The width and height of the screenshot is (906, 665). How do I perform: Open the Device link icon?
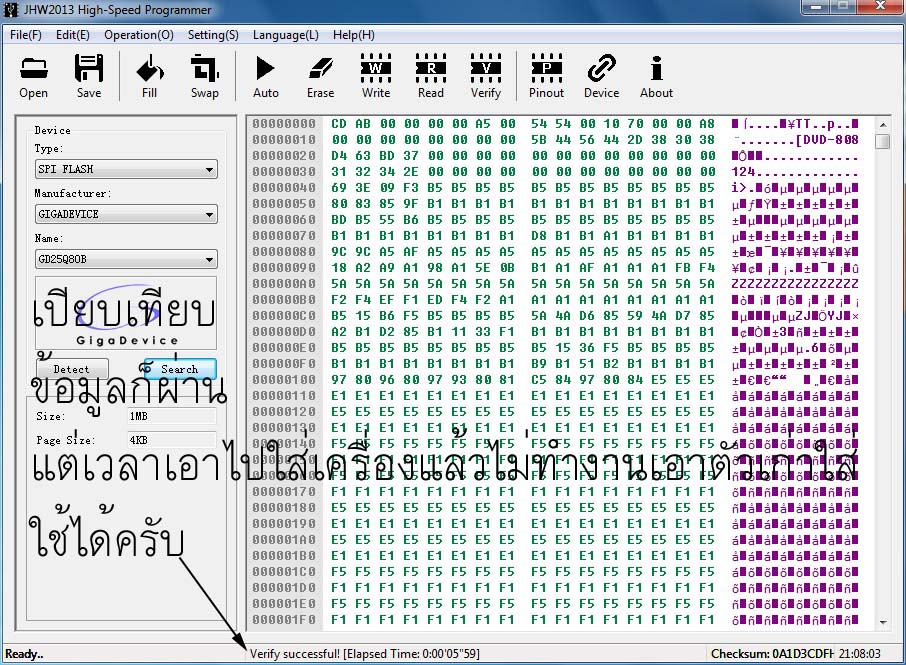601,76
